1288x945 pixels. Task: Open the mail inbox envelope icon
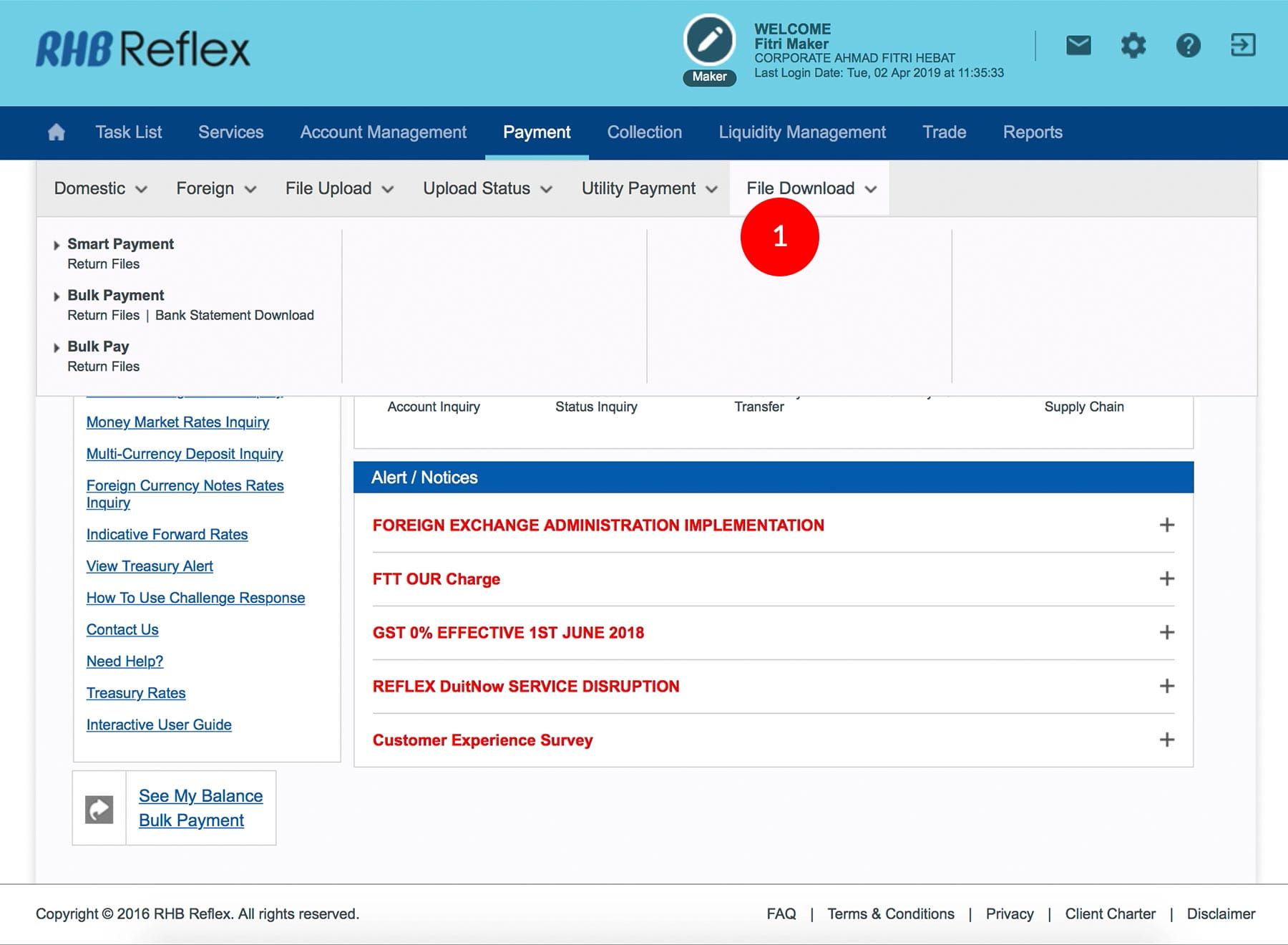pos(1078,46)
